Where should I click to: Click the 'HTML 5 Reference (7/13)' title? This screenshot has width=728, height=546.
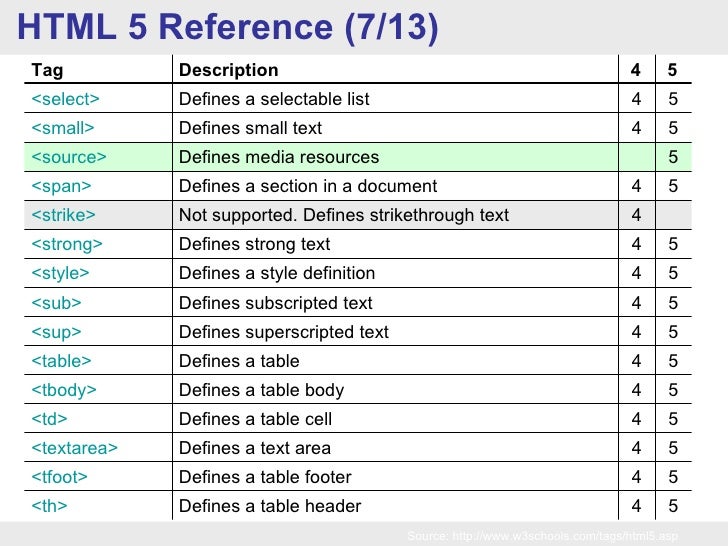[228, 27]
